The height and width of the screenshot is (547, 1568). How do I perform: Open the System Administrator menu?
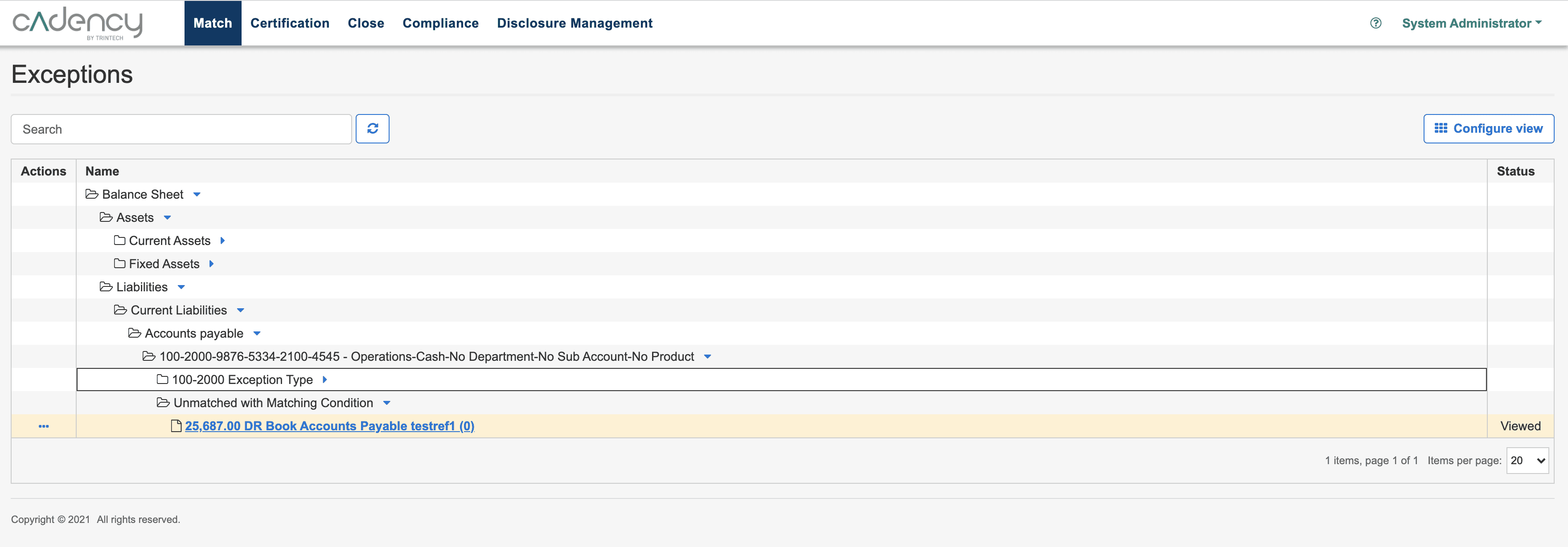click(1472, 23)
